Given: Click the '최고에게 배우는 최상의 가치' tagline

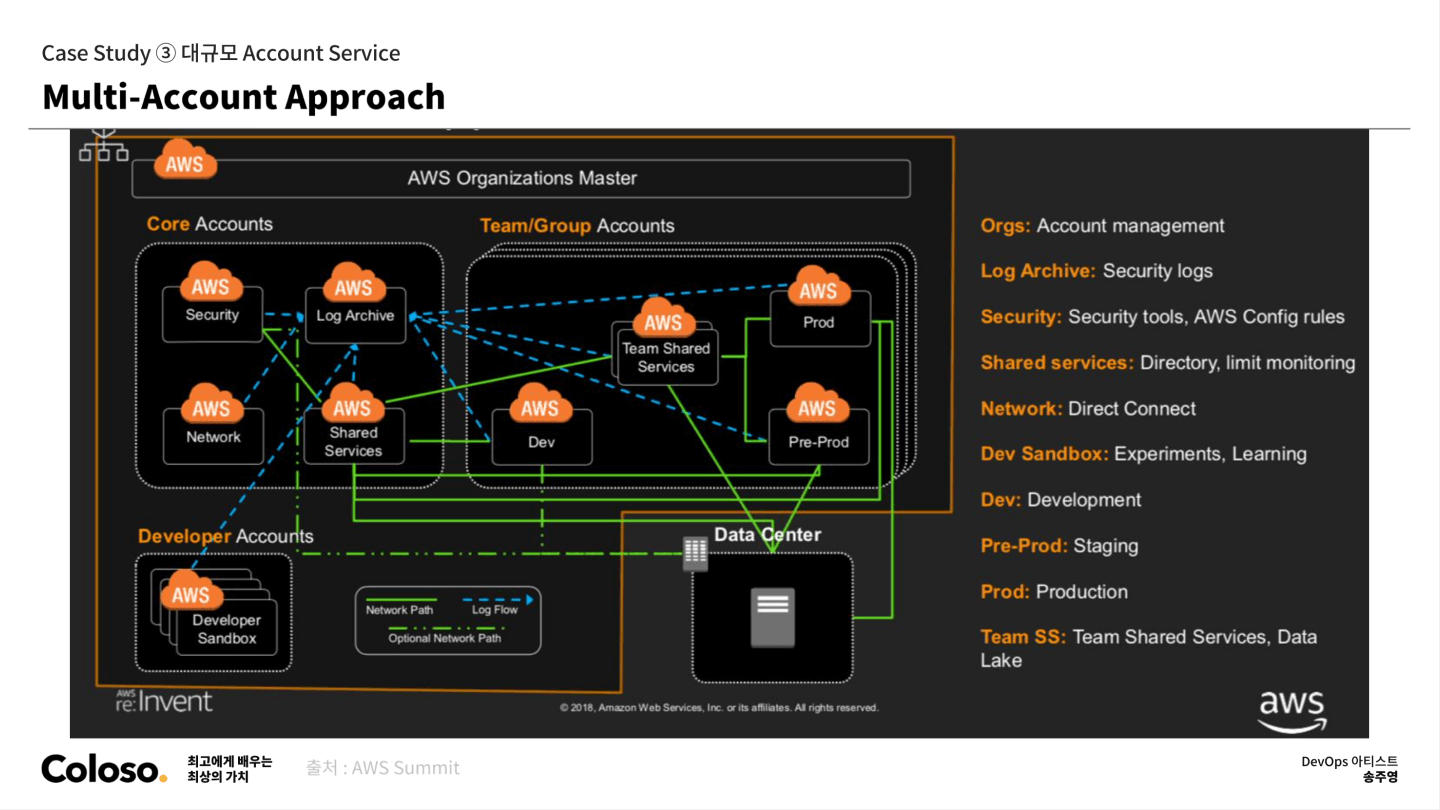Looking at the screenshot, I should tap(229, 769).
